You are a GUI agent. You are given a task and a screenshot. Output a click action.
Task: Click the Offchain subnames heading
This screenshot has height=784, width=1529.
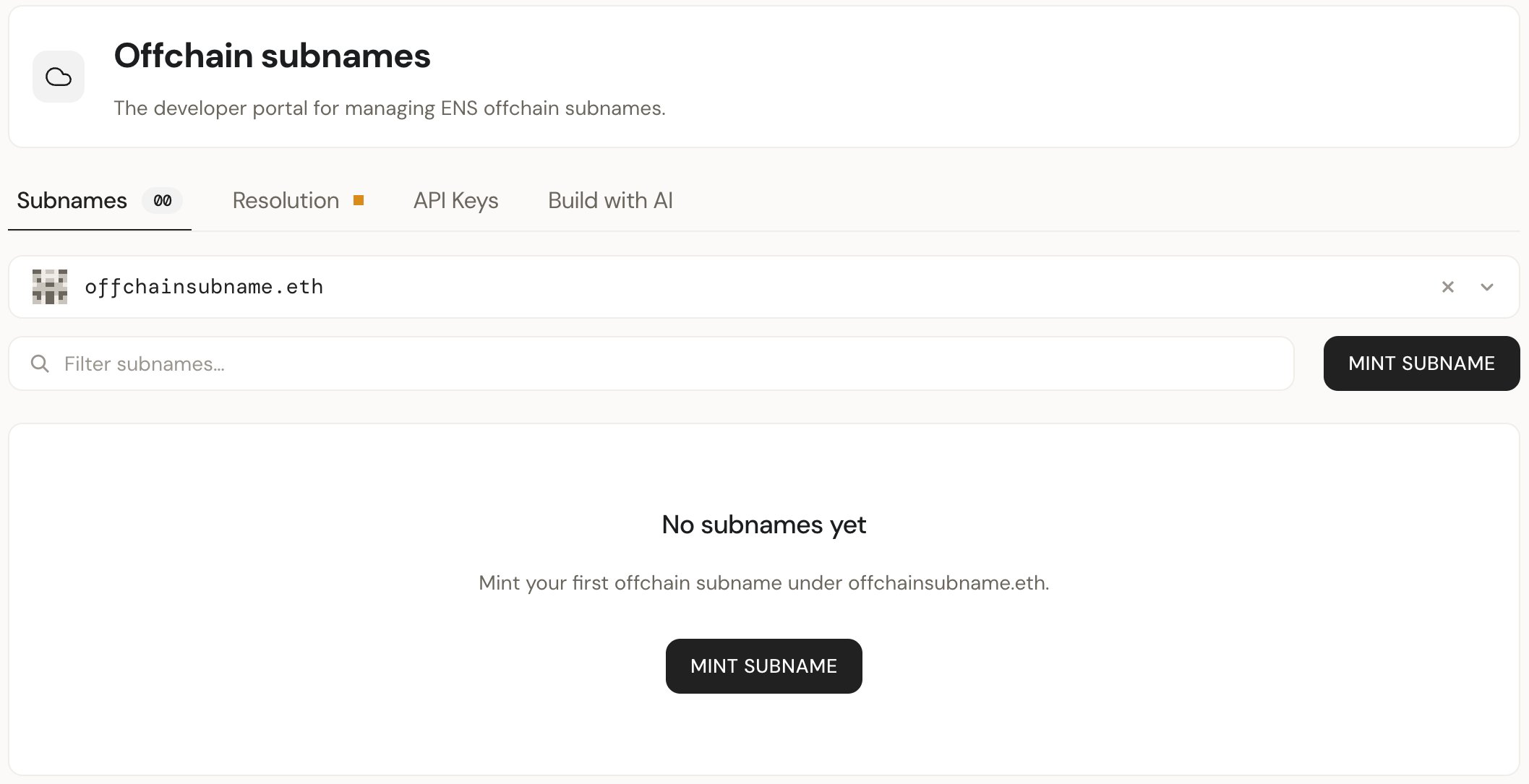click(272, 56)
